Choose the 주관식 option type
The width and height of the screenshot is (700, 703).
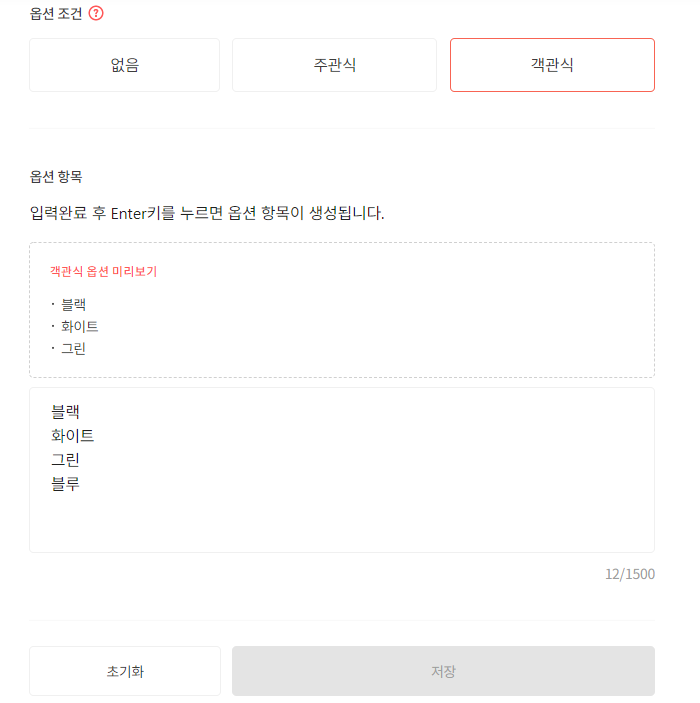334,65
